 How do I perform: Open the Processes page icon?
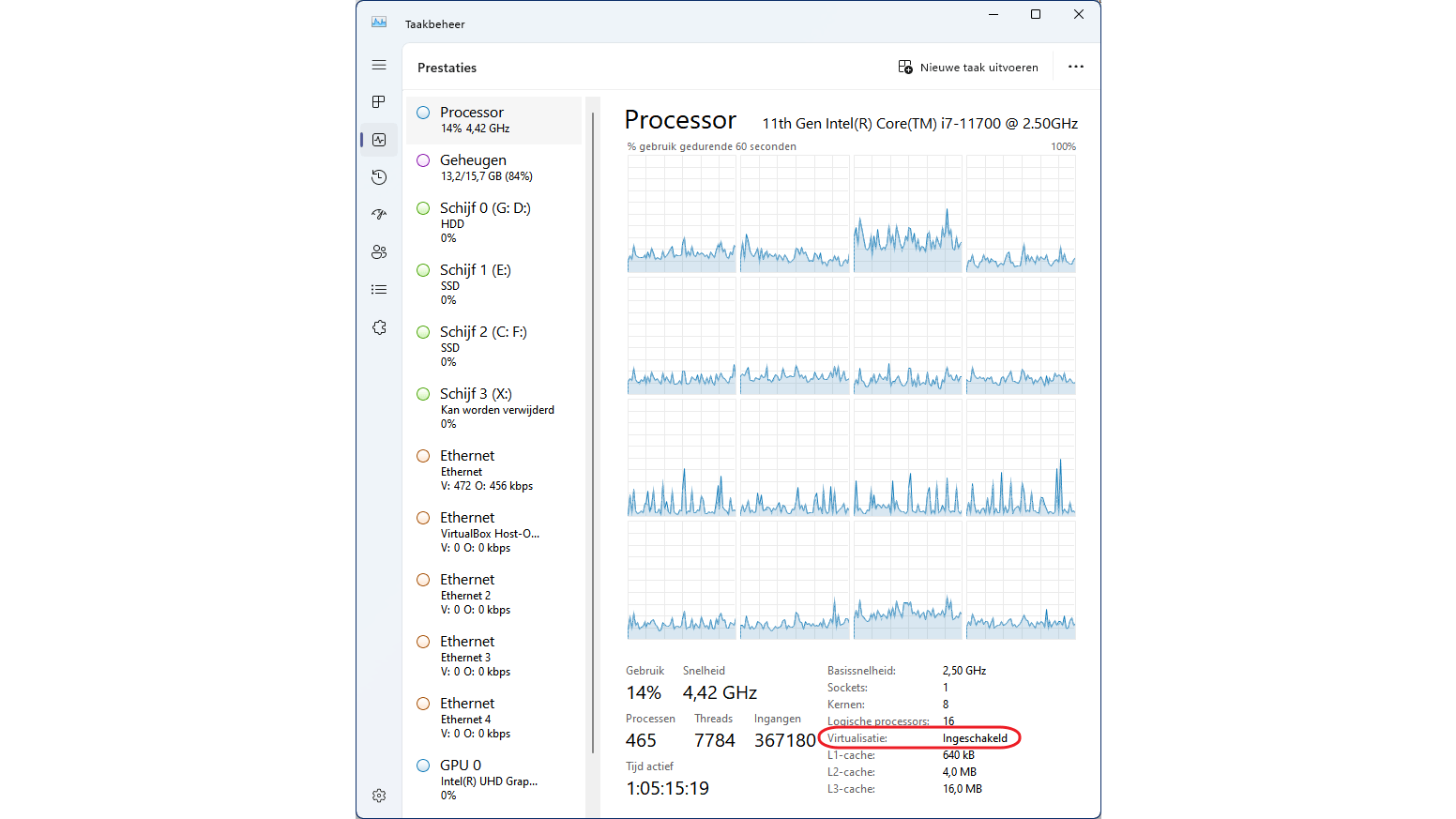379,101
